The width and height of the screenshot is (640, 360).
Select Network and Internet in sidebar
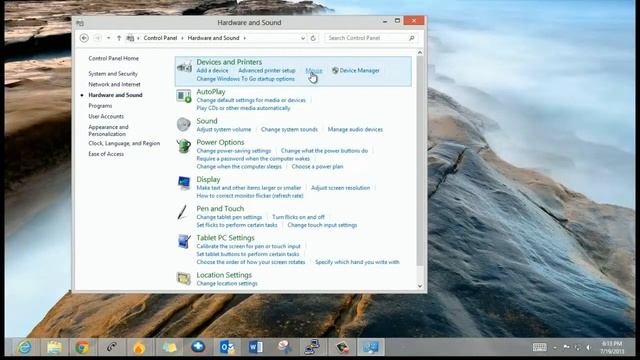[x=114, y=84]
